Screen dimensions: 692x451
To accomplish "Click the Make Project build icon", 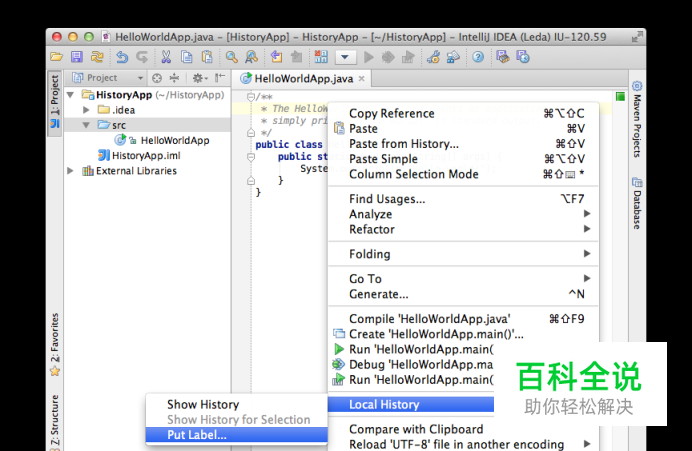I will pyautogui.click(x=321, y=57).
